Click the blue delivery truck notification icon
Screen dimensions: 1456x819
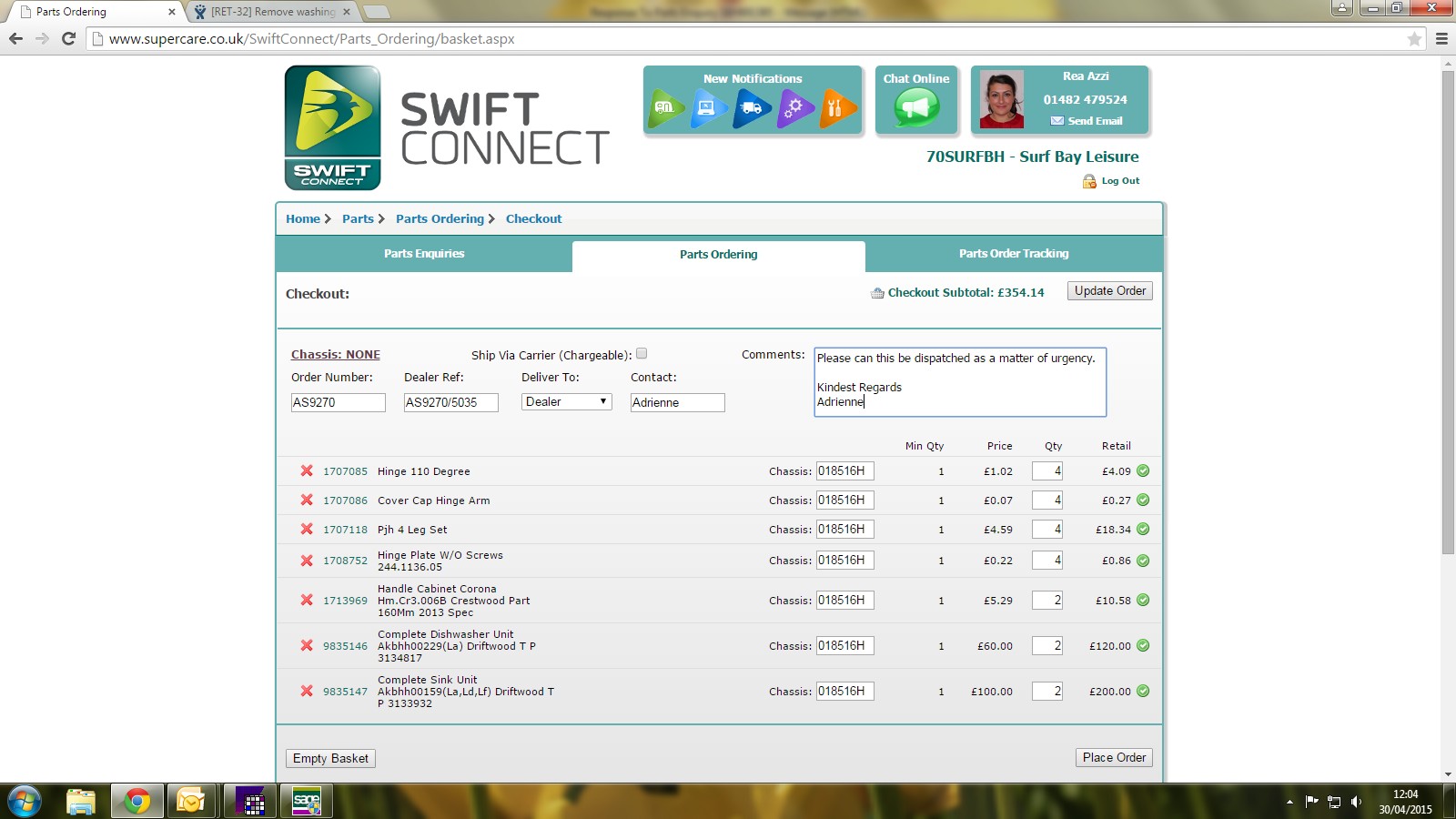[x=751, y=108]
